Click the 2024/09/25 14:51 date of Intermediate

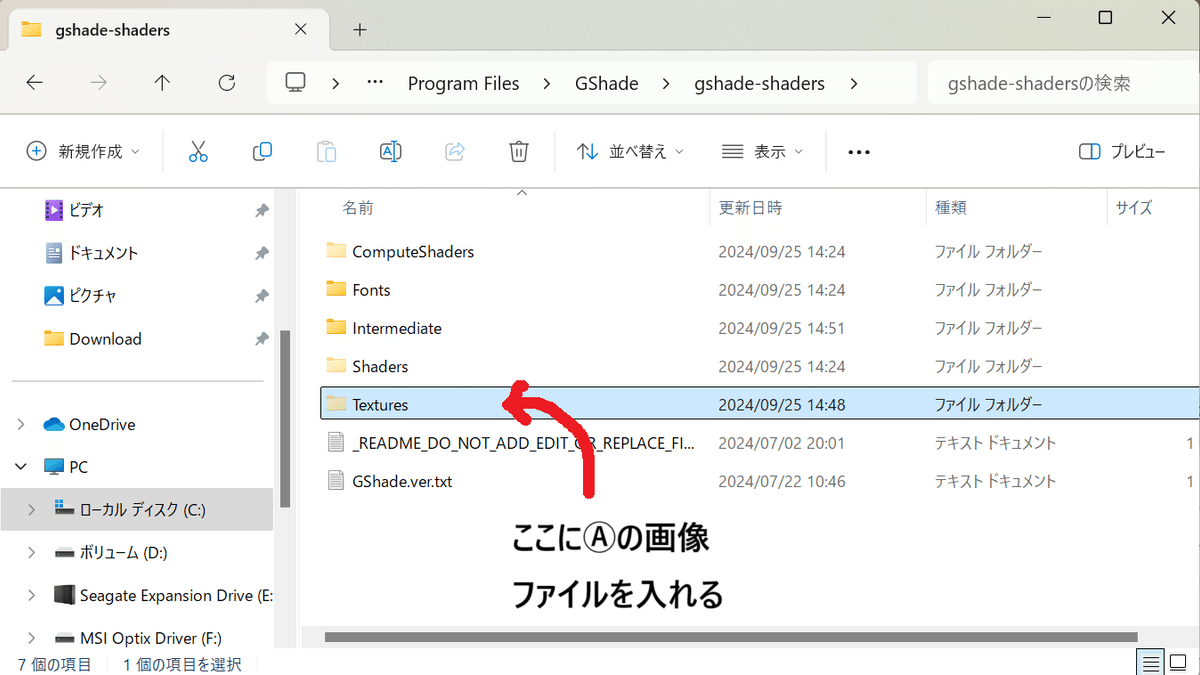pos(782,328)
